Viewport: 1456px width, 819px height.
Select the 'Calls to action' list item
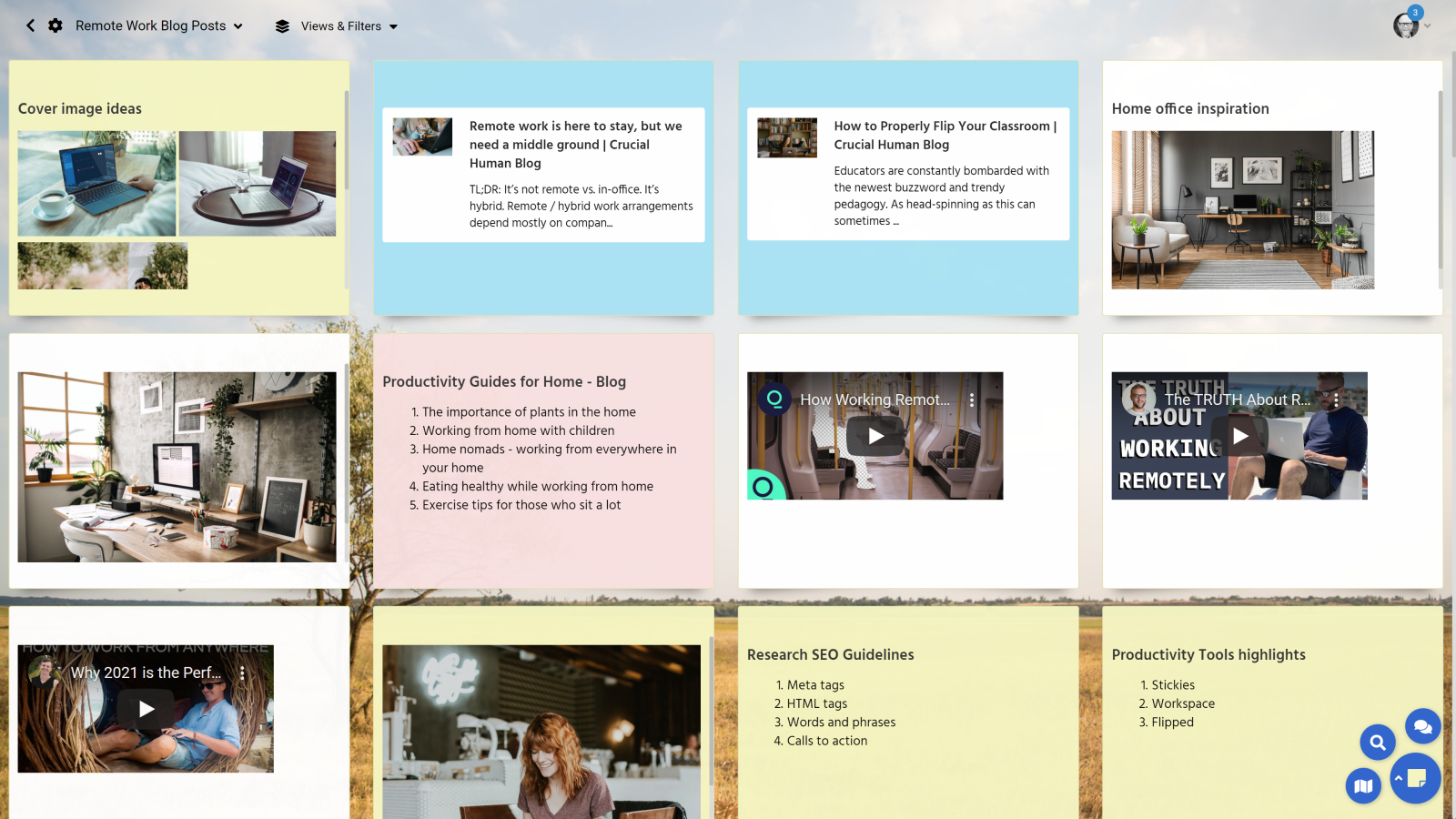827,741
